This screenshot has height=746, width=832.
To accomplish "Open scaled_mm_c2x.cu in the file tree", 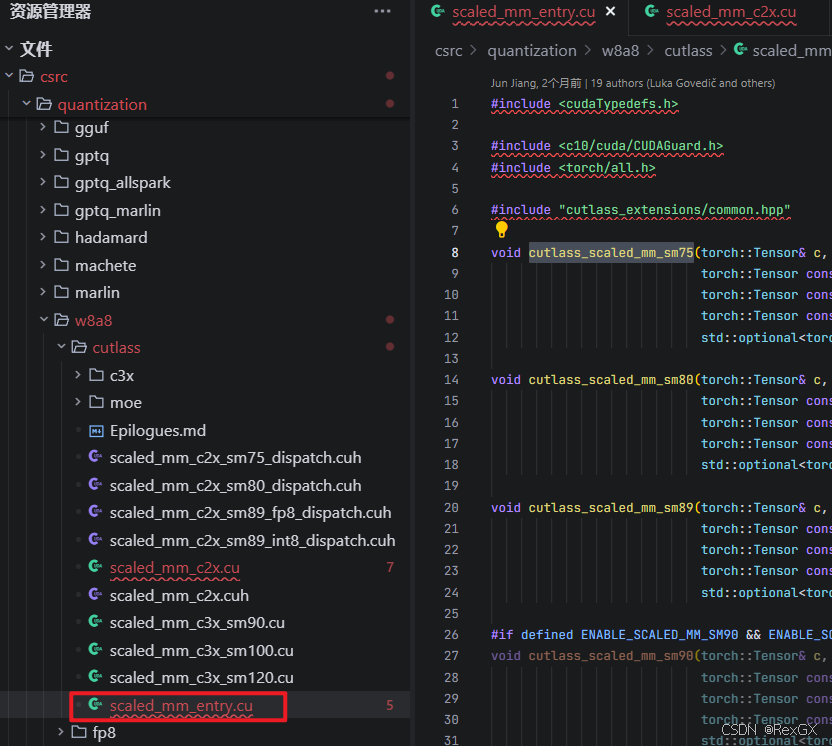I will 175,568.
